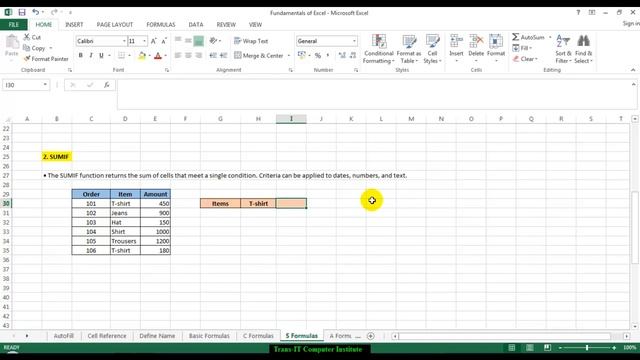
Task: Open Conditional Formatting
Action: tap(379, 49)
